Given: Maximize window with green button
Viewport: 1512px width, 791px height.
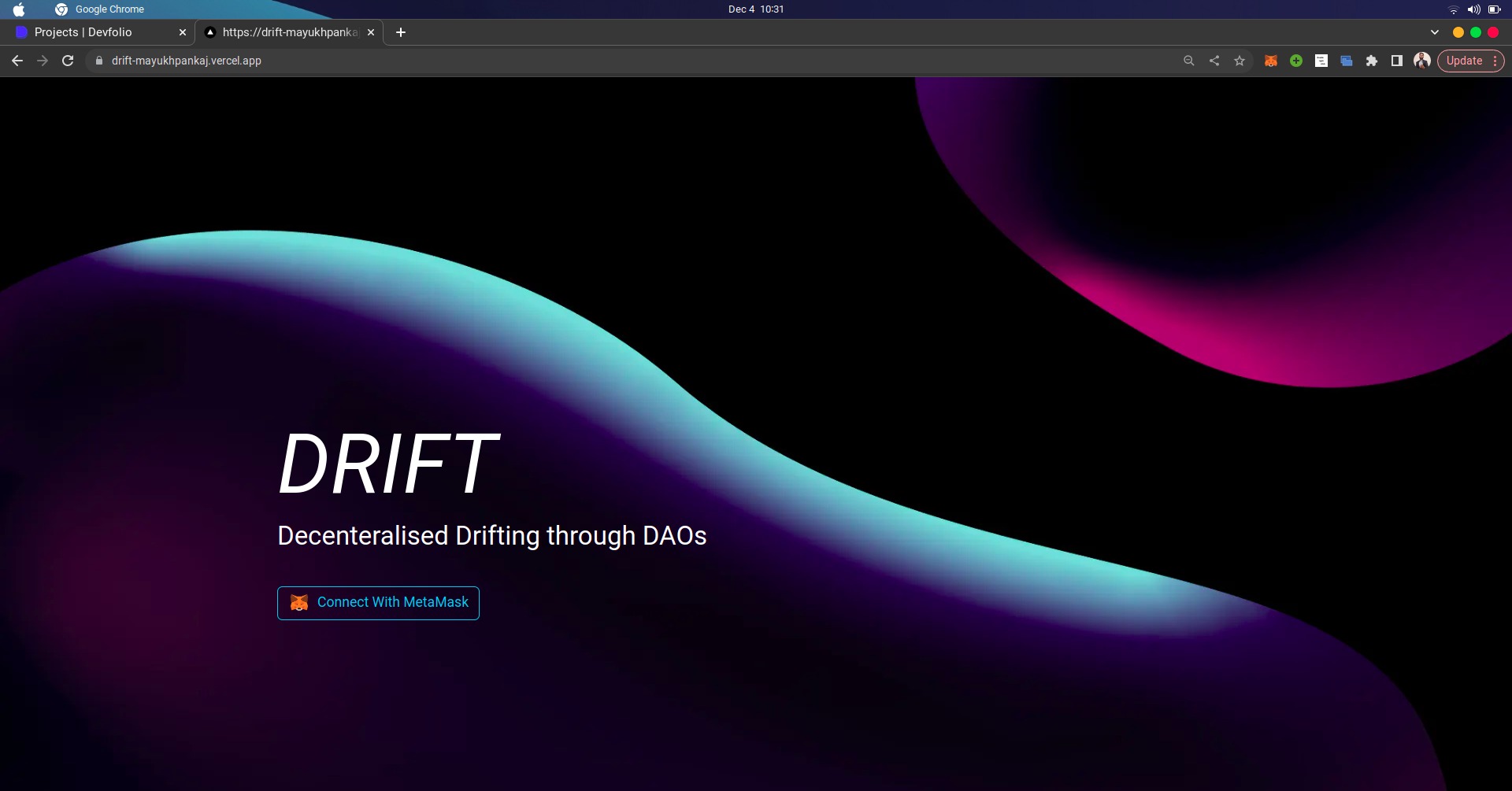Looking at the screenshot, I should click(1476, 32).
